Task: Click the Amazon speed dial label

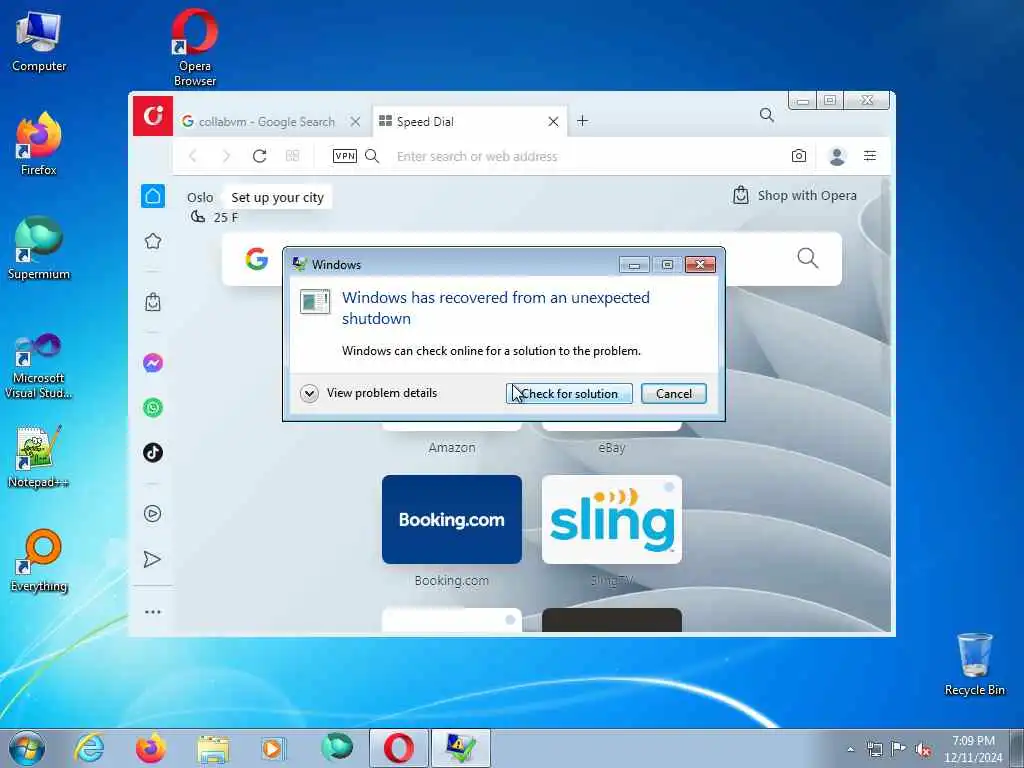Action: point(452,447)
